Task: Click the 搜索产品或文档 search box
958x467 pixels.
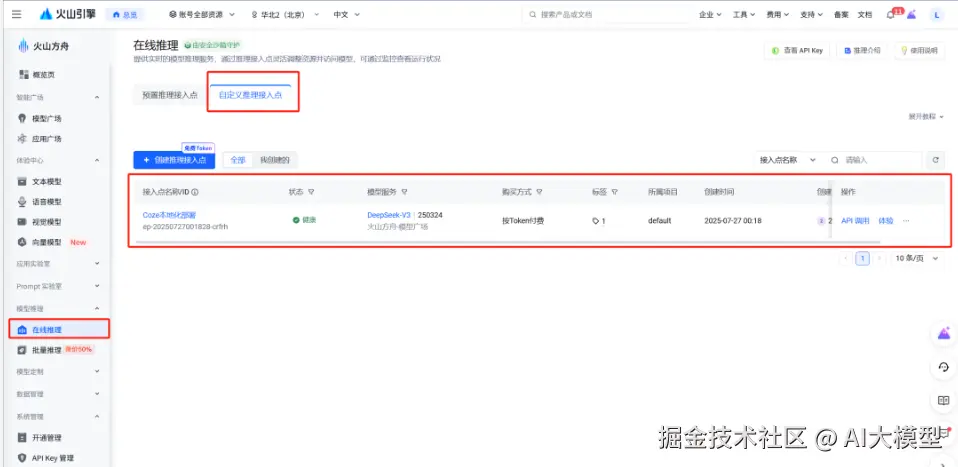Action: (x=605, y=15)
